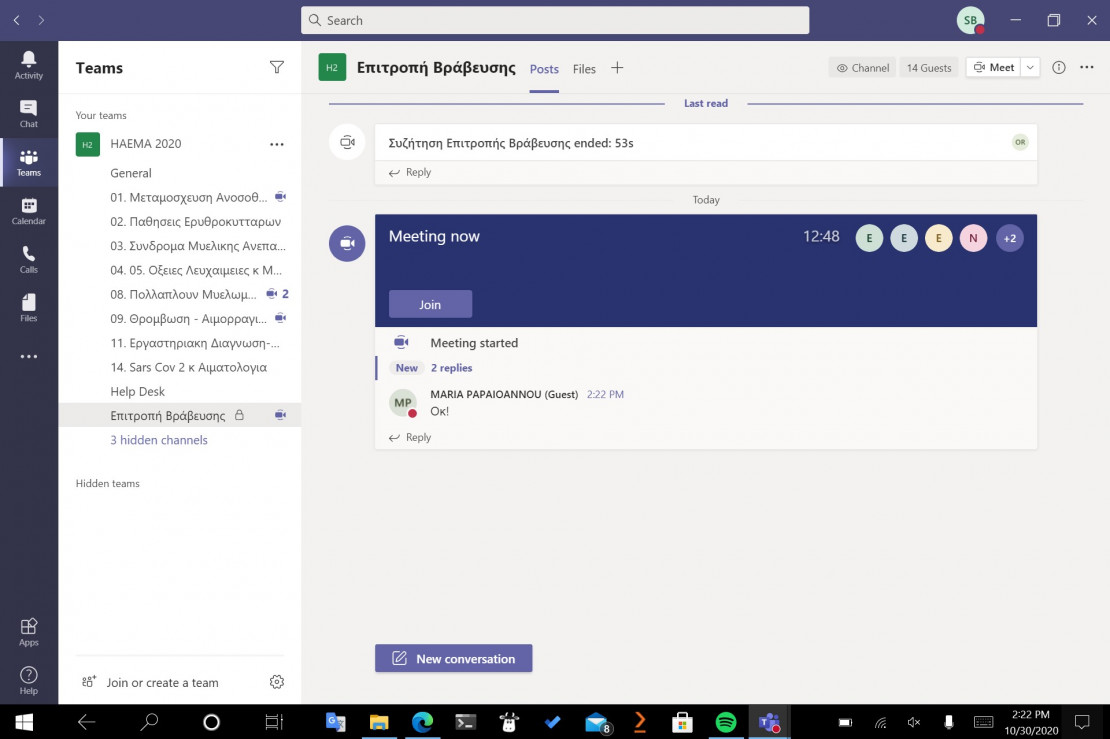Expand the 3 hidden channels list
The height and width of the screenshot is (739, 1110).
coord(159,440)
